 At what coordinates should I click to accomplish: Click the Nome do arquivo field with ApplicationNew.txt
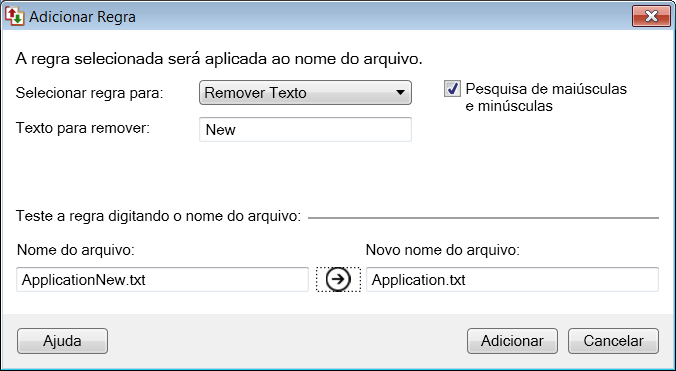click(163, 280)
